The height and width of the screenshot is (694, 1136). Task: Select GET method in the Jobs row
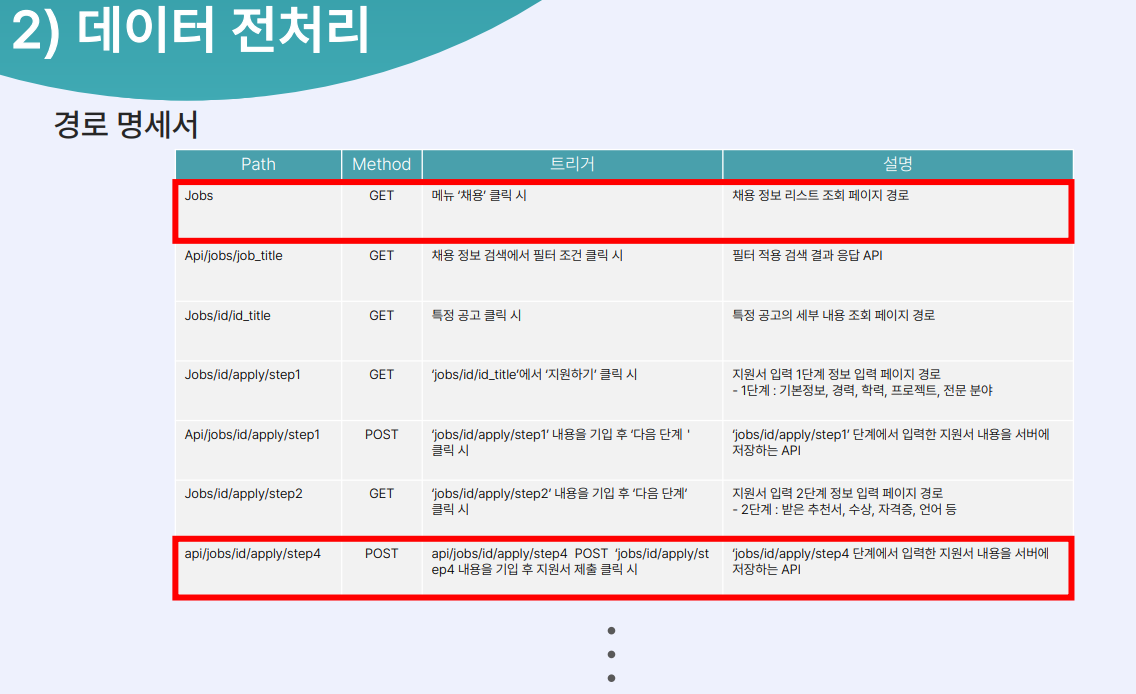382,196
